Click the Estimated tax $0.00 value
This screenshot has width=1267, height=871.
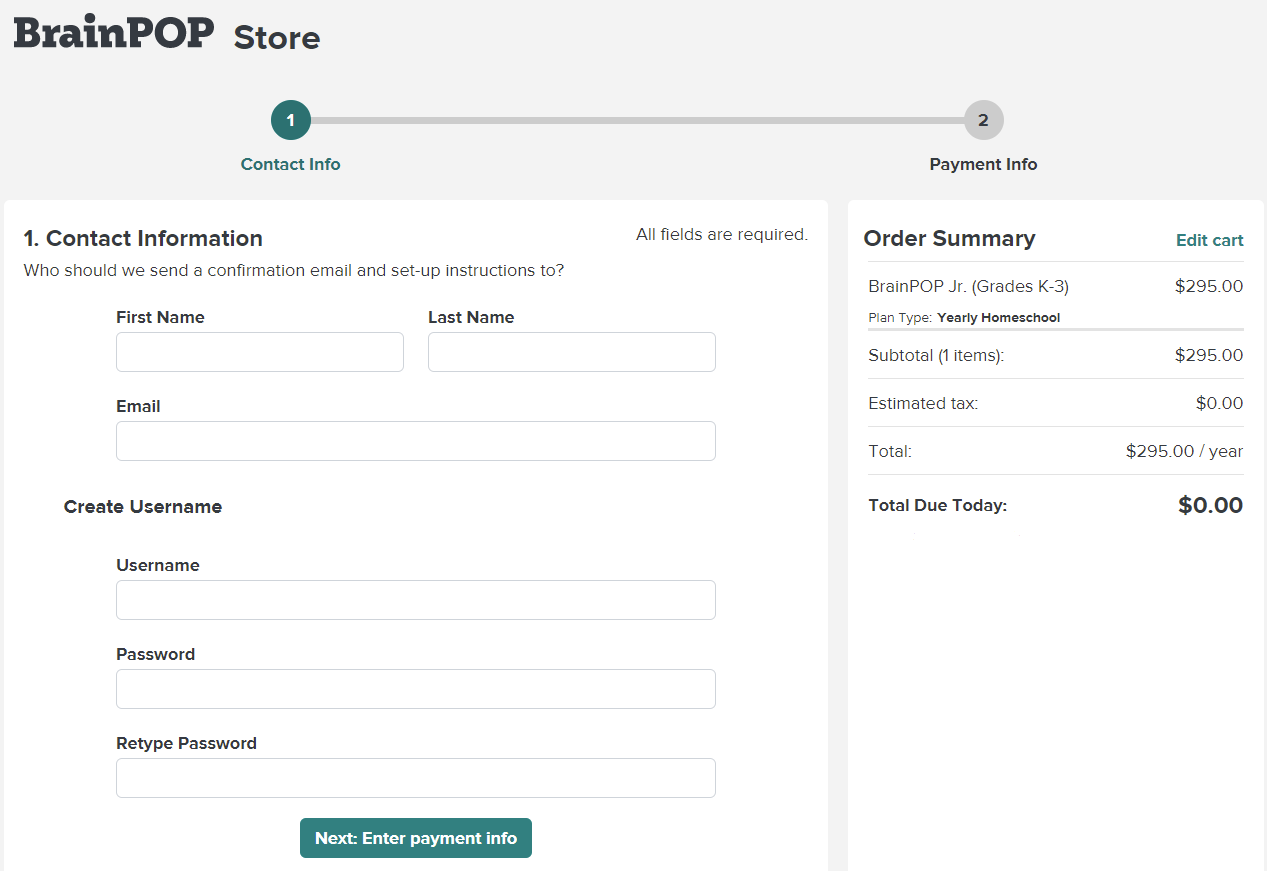pos(1219,404)
